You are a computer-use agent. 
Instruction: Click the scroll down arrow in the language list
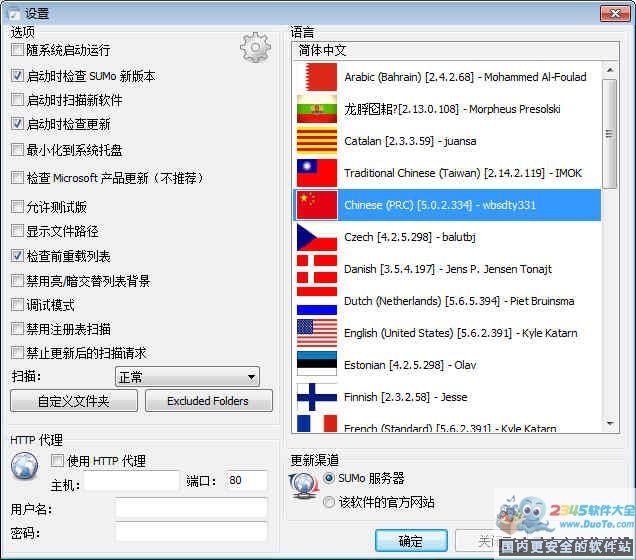[609, 424]
